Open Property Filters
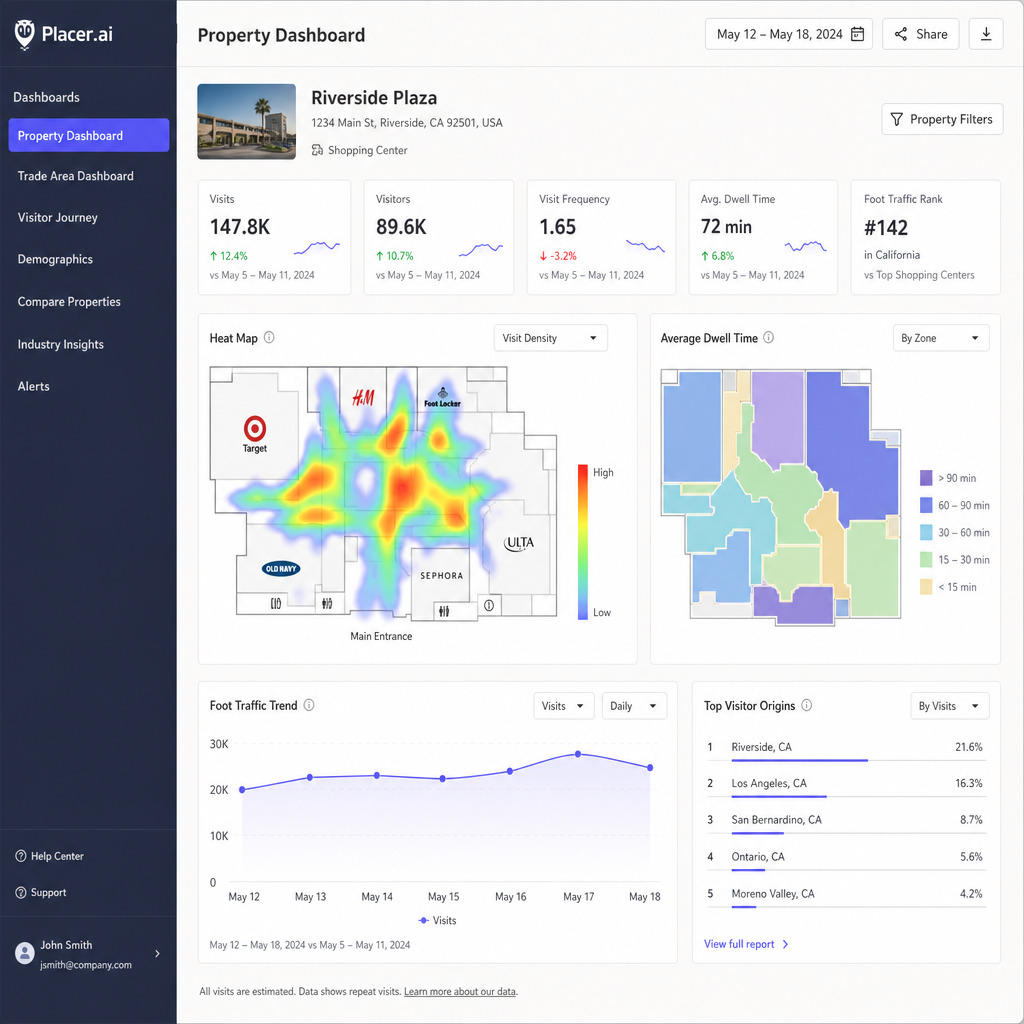Screen dimensions: 1024x1024 942,119
